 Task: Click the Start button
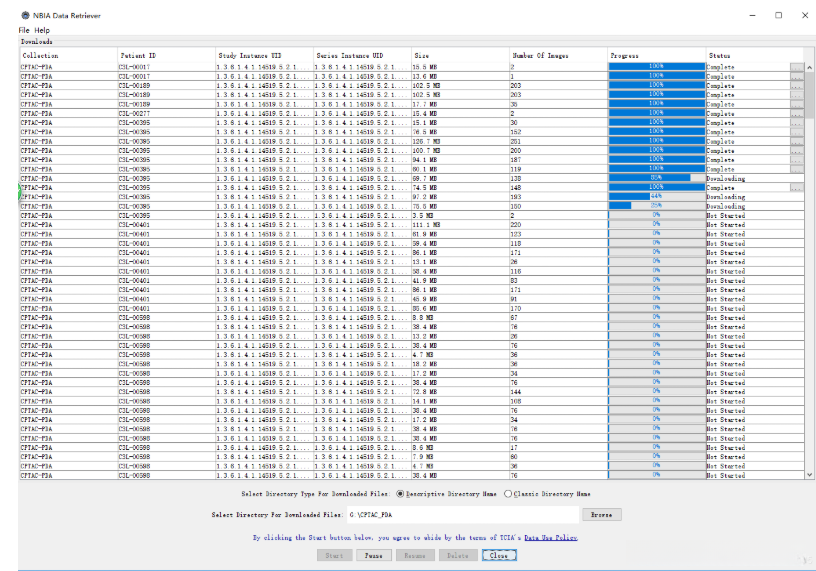(334, 555)
